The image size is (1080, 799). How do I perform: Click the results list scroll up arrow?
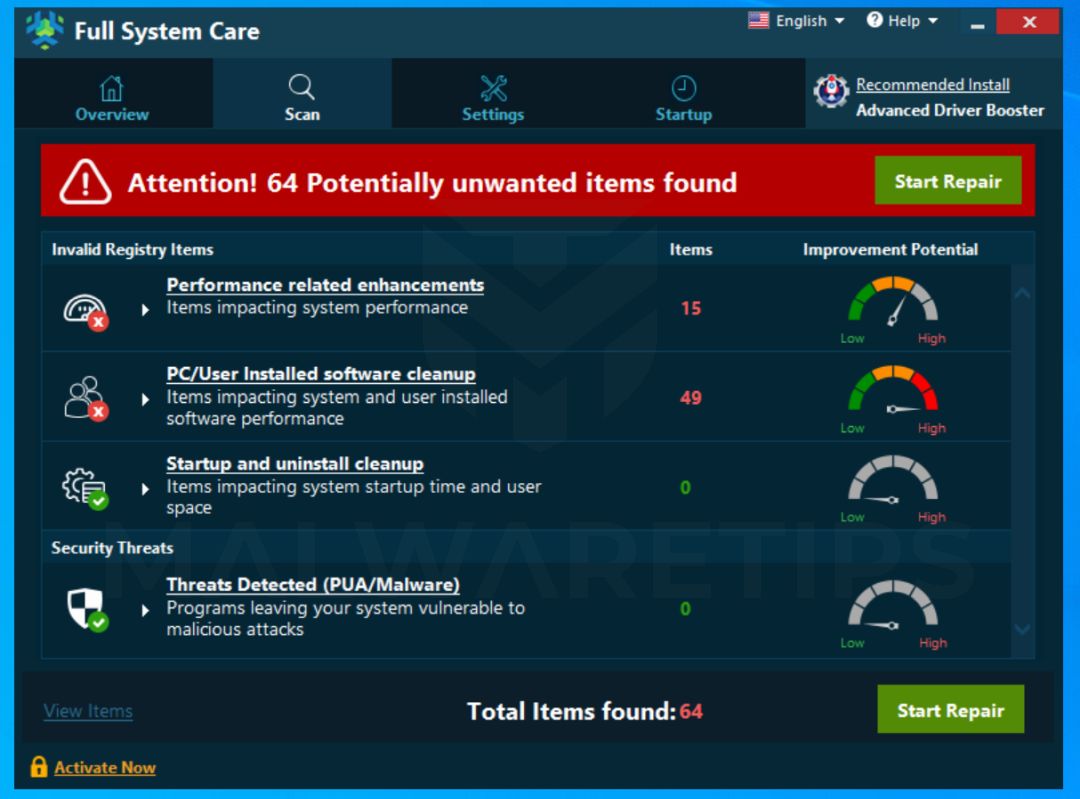pyautogui.click(x=1023, y=293)
